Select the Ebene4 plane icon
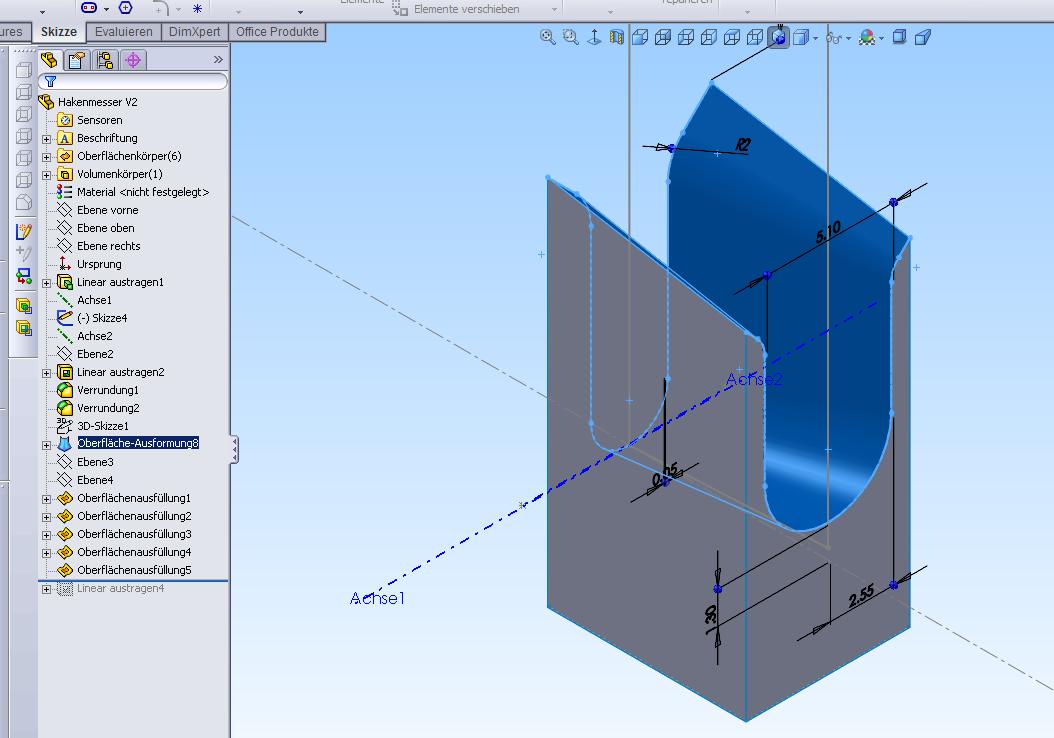 (65, 480)
